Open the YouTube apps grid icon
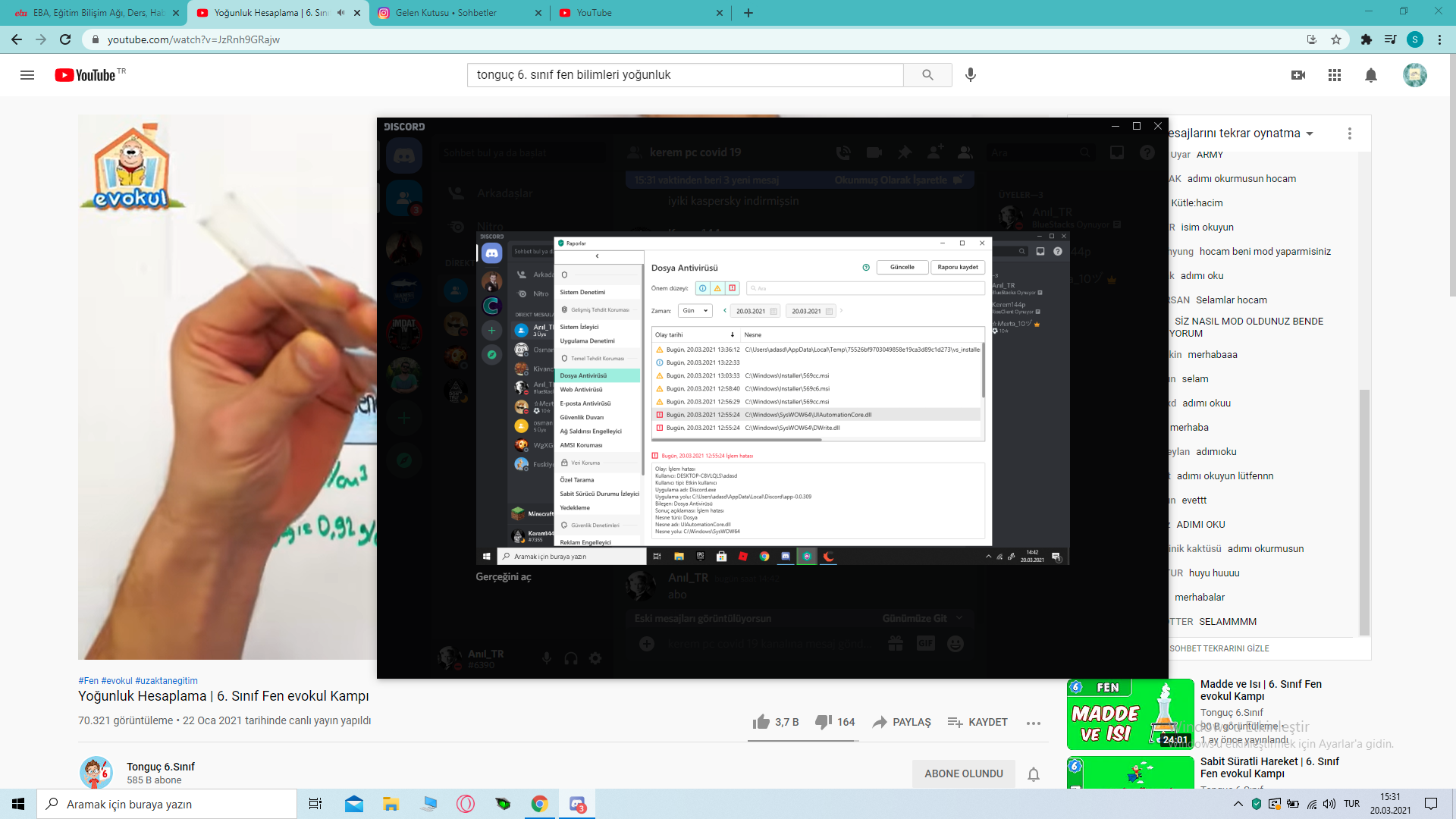 coord(1335,75)
